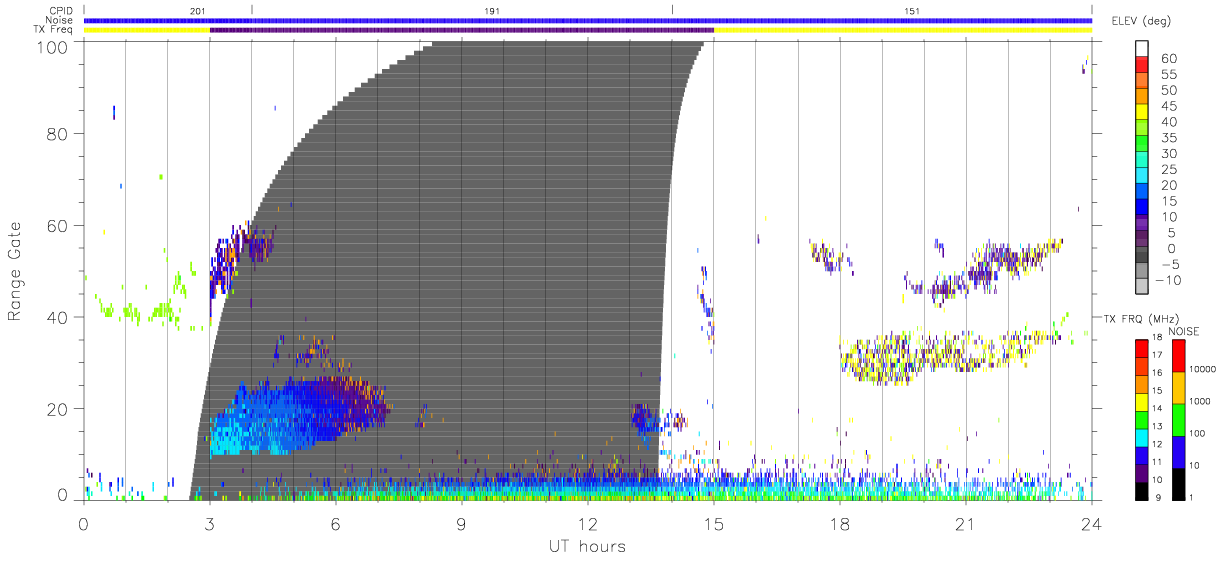Click the y-axis tick label '40'
1228x567 pixels.
coord(57,317)
